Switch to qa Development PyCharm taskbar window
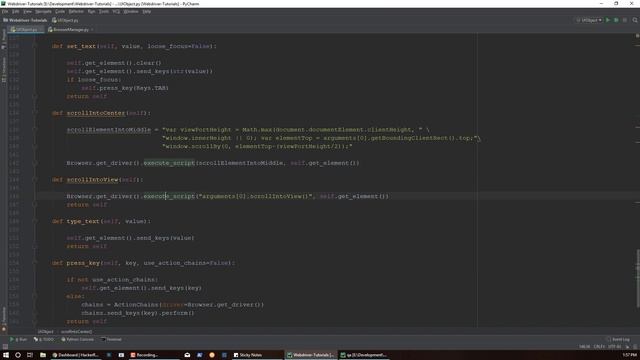Viewport: 640px width, 360px height. [x=364, y=355]
